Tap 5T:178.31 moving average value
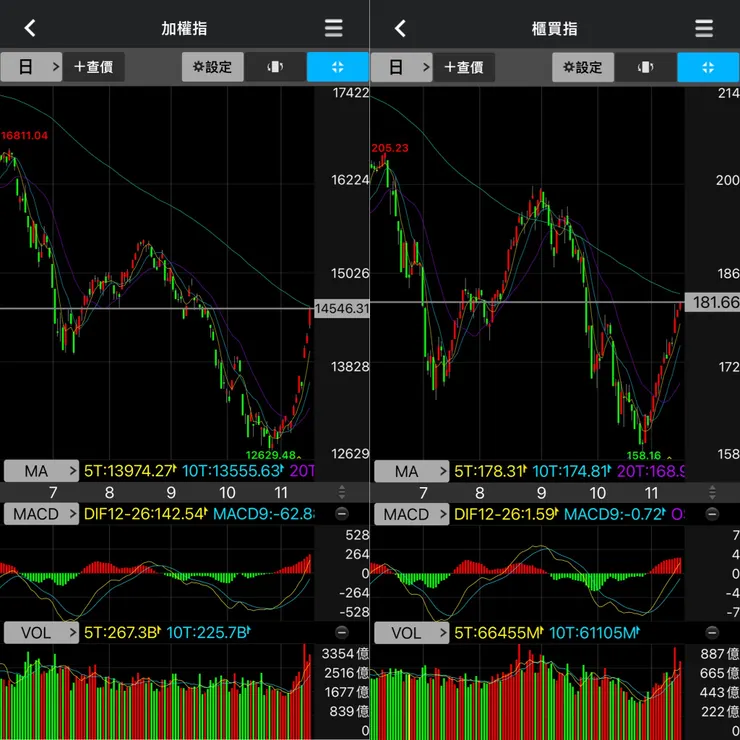740x740 pixels. click(x=490, y=471)
